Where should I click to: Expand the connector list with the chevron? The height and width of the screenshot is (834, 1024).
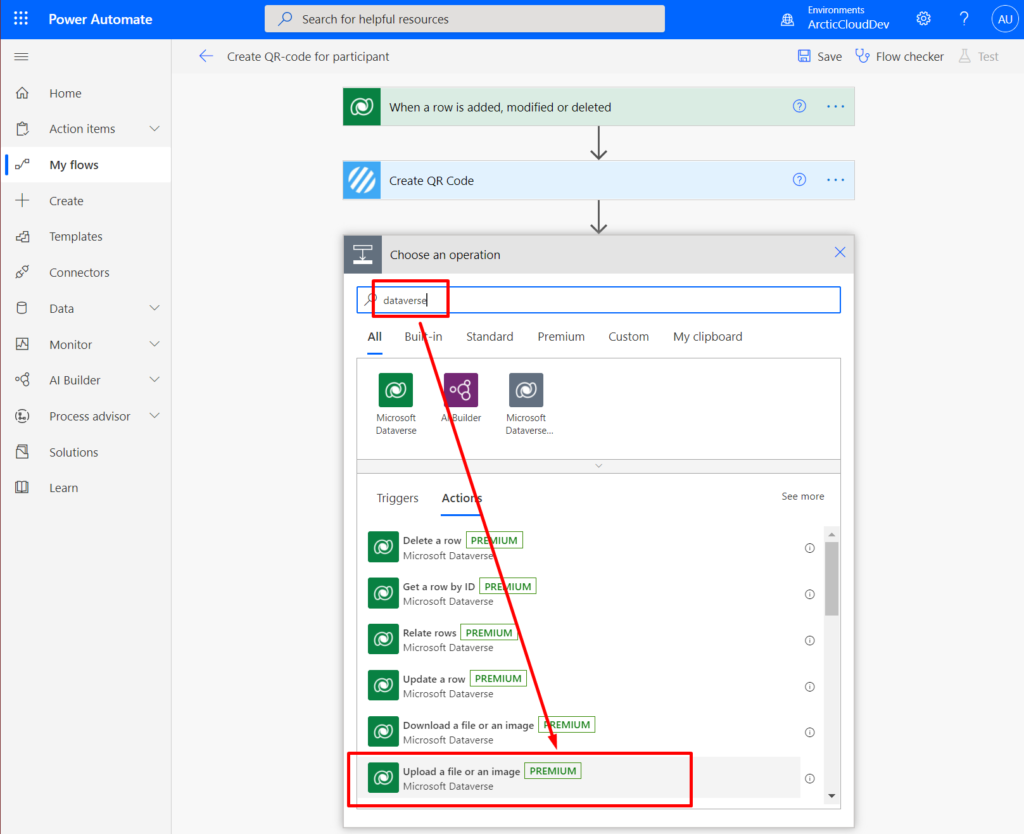(598, 466)
